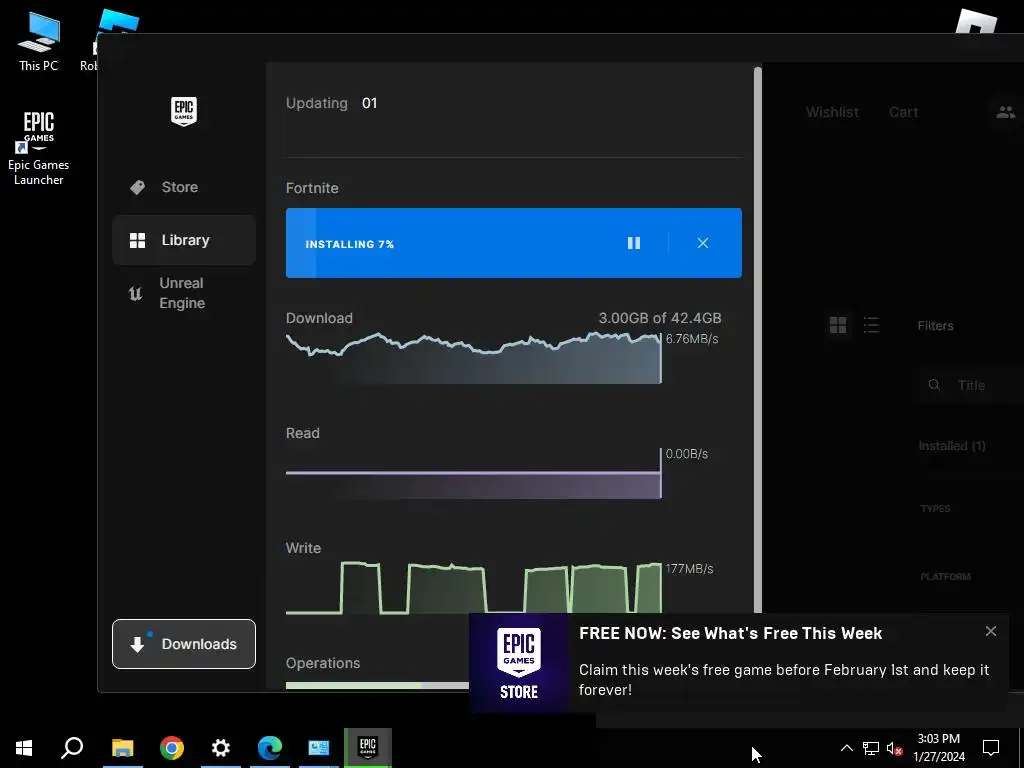The width and height of the screenshot is (1024, 768).
Task: Click the Write speed graph
Action: click(x=473, y=588)
